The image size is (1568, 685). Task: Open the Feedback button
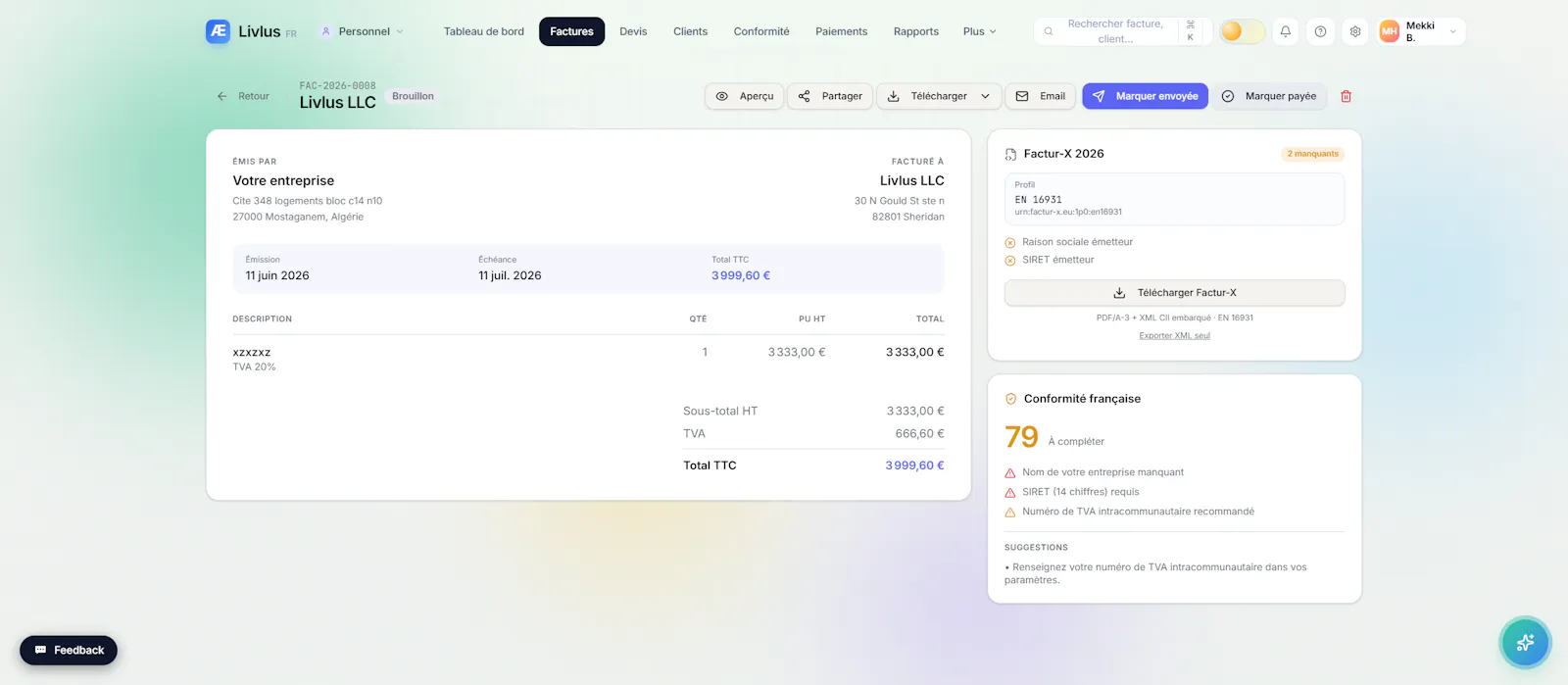(x=69, y=651)
